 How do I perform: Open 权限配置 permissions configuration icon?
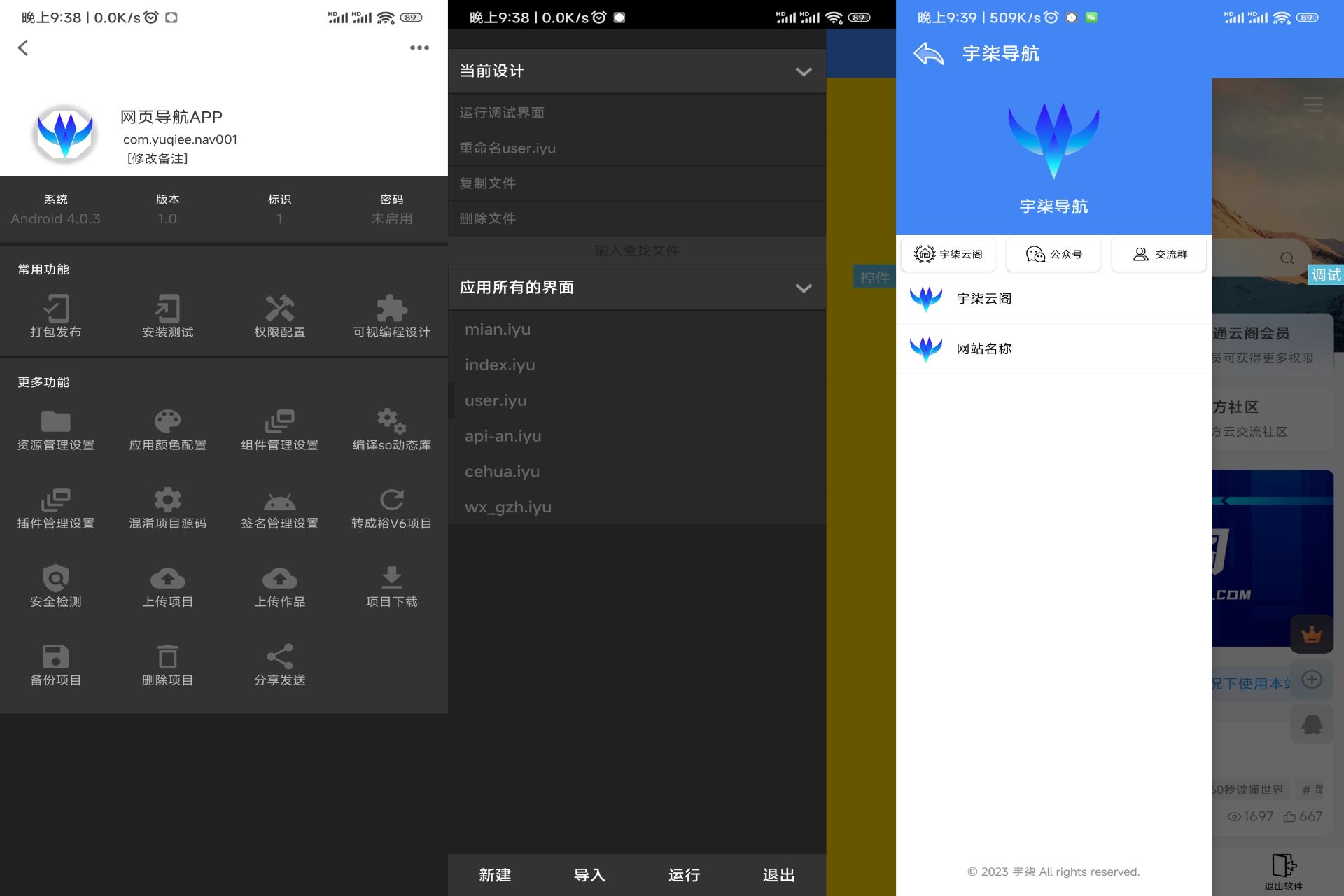[x=279, y=315]
